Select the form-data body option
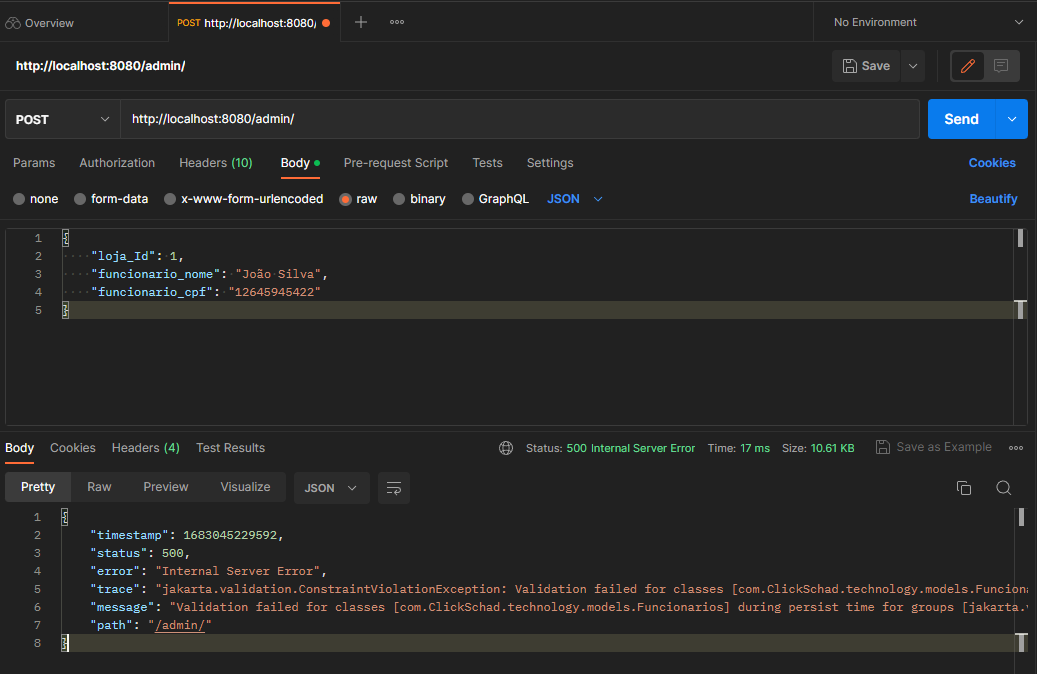 click(x=110, y=199)
